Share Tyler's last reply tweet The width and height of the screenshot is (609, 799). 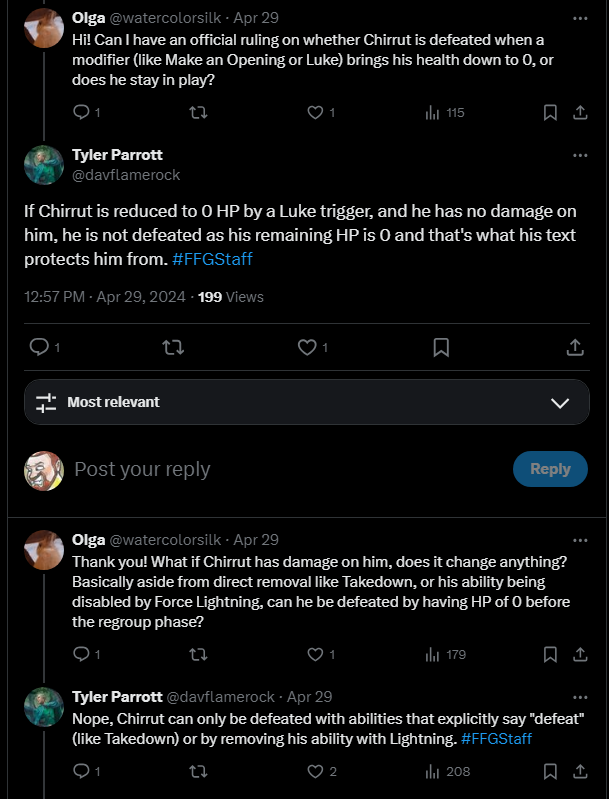[x=580, y=771]
